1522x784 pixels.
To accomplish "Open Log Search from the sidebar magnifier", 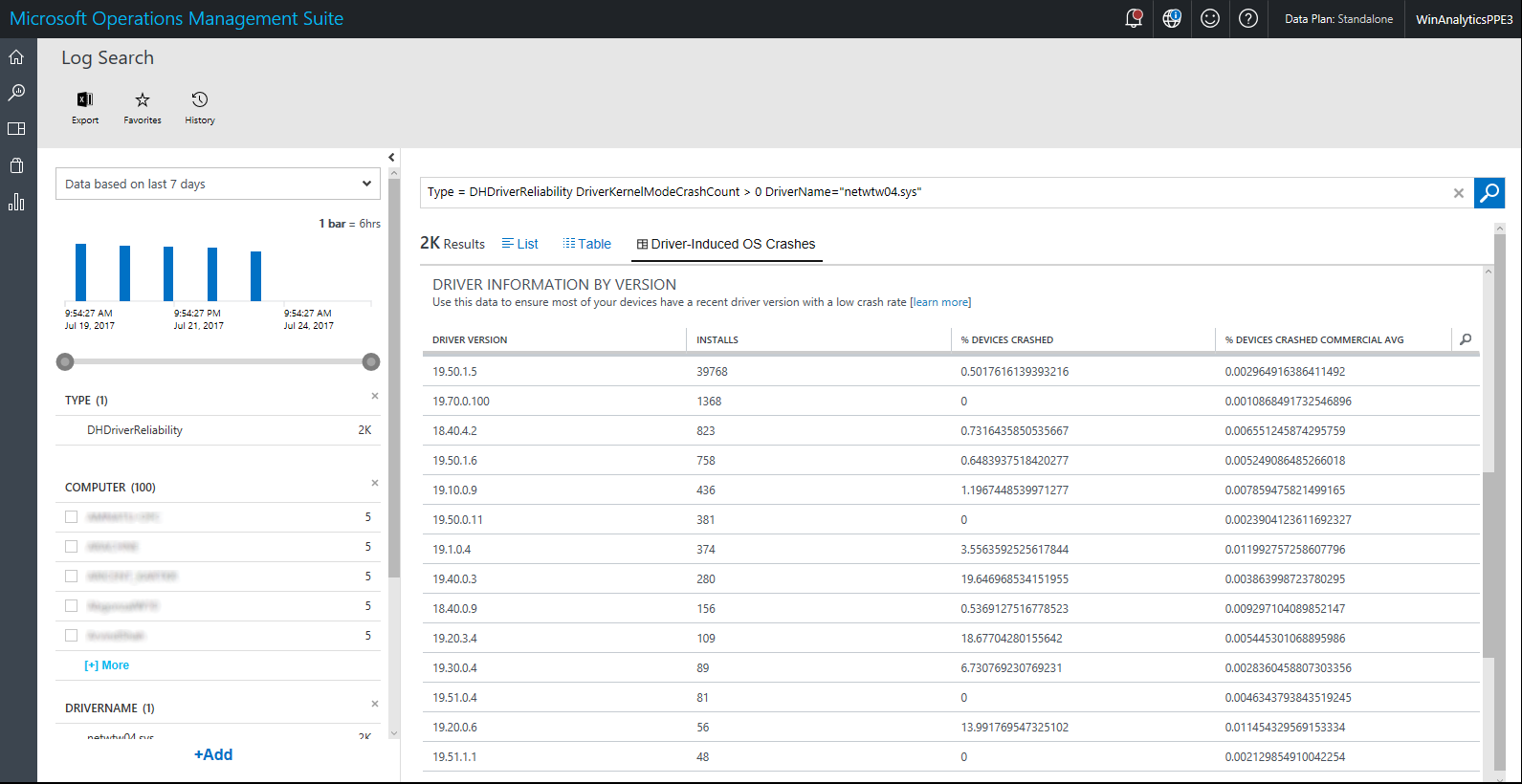I will (x=16, y=93).
